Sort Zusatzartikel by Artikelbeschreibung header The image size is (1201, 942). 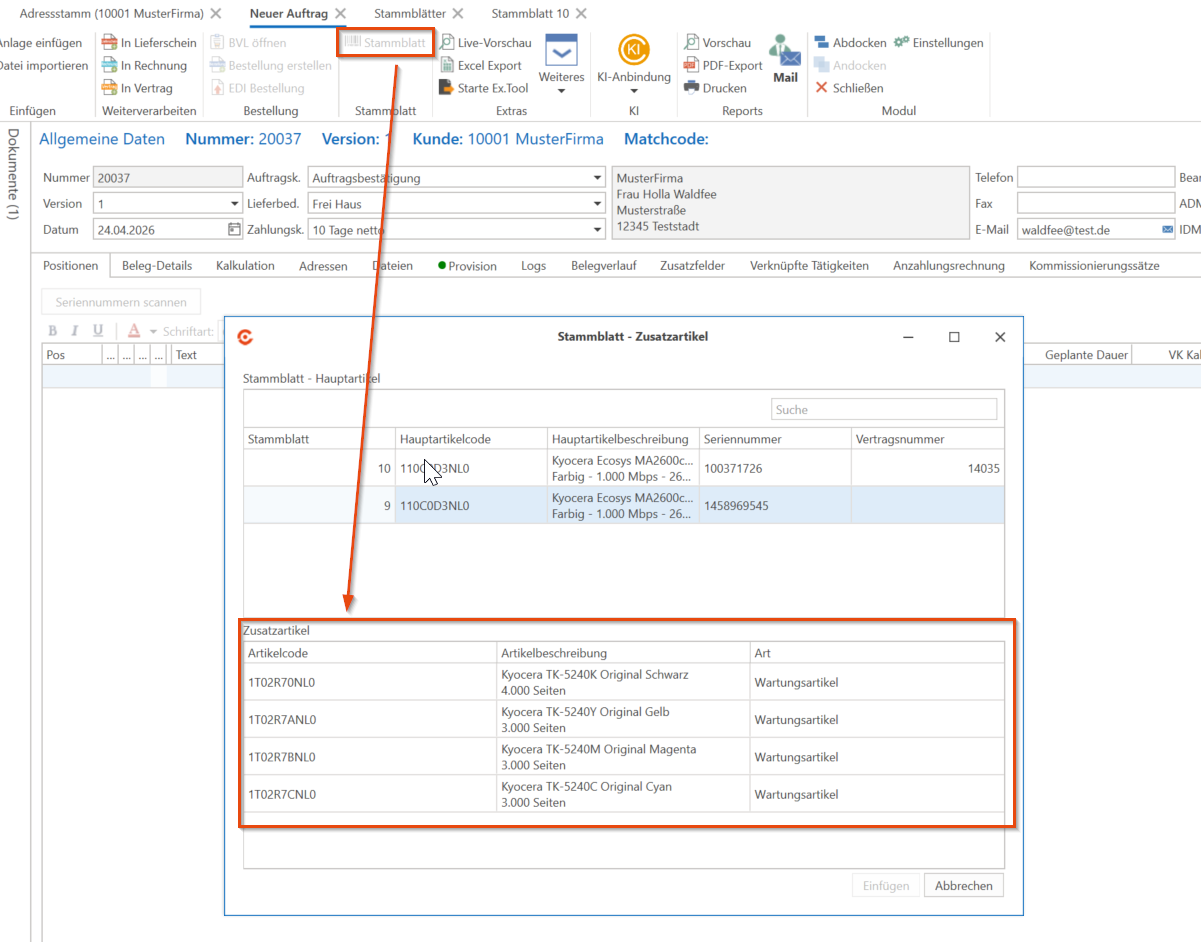[624, 653]
